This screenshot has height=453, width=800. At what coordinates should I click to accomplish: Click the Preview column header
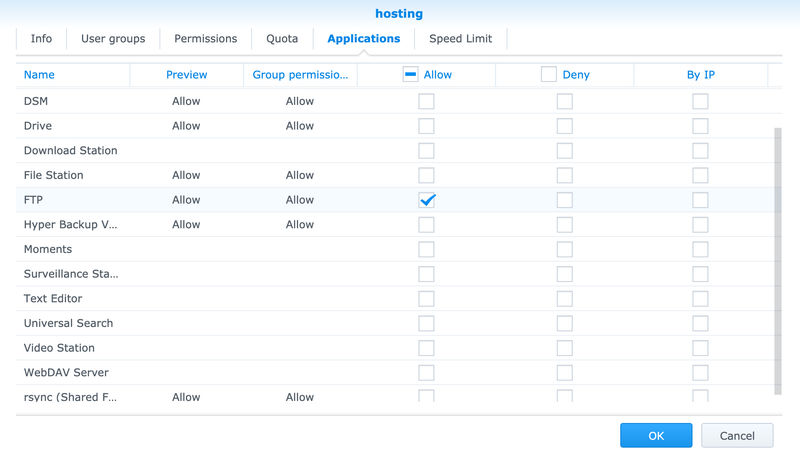point(187,75)
